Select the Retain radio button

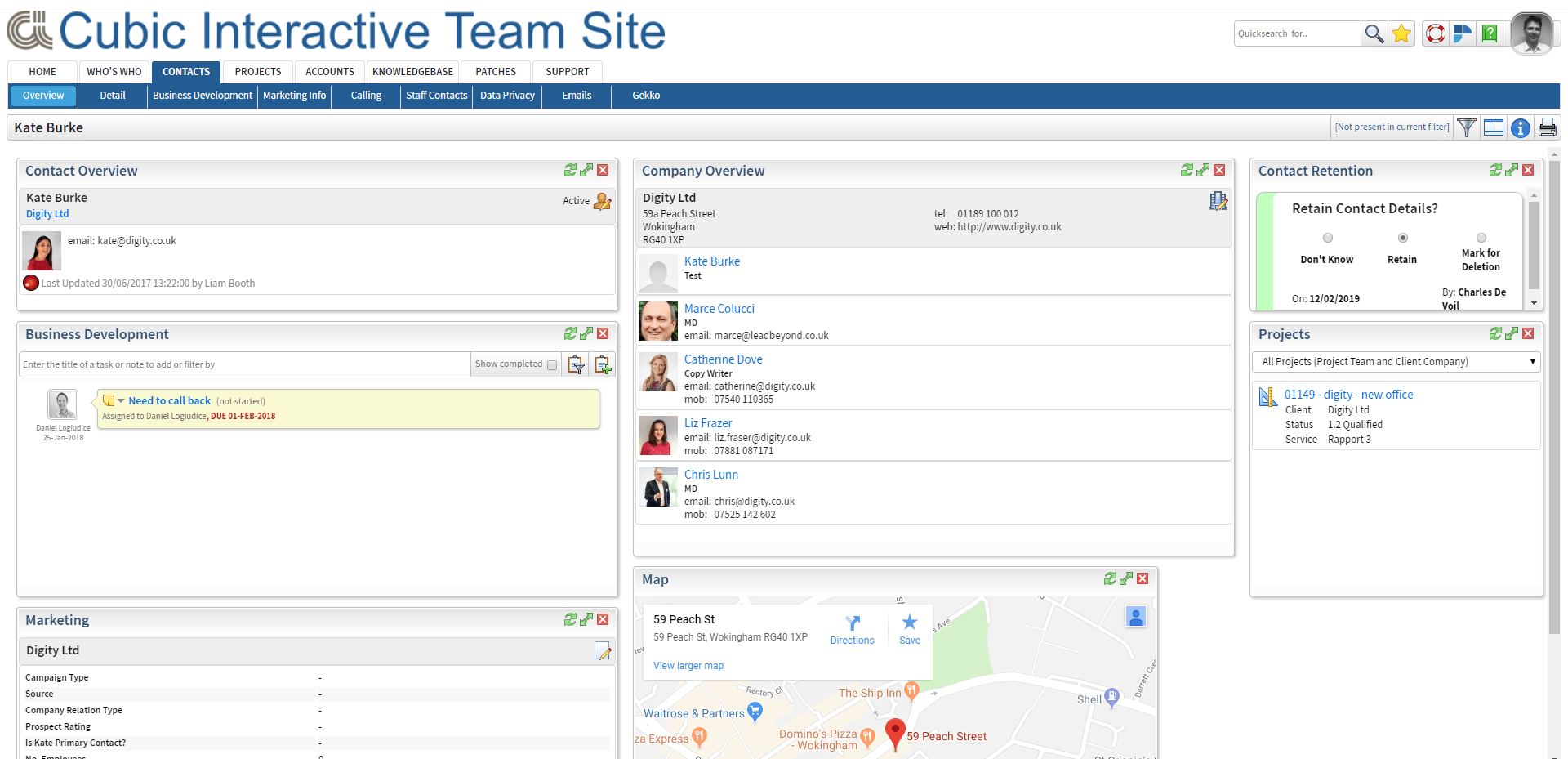pos(1403,238)
